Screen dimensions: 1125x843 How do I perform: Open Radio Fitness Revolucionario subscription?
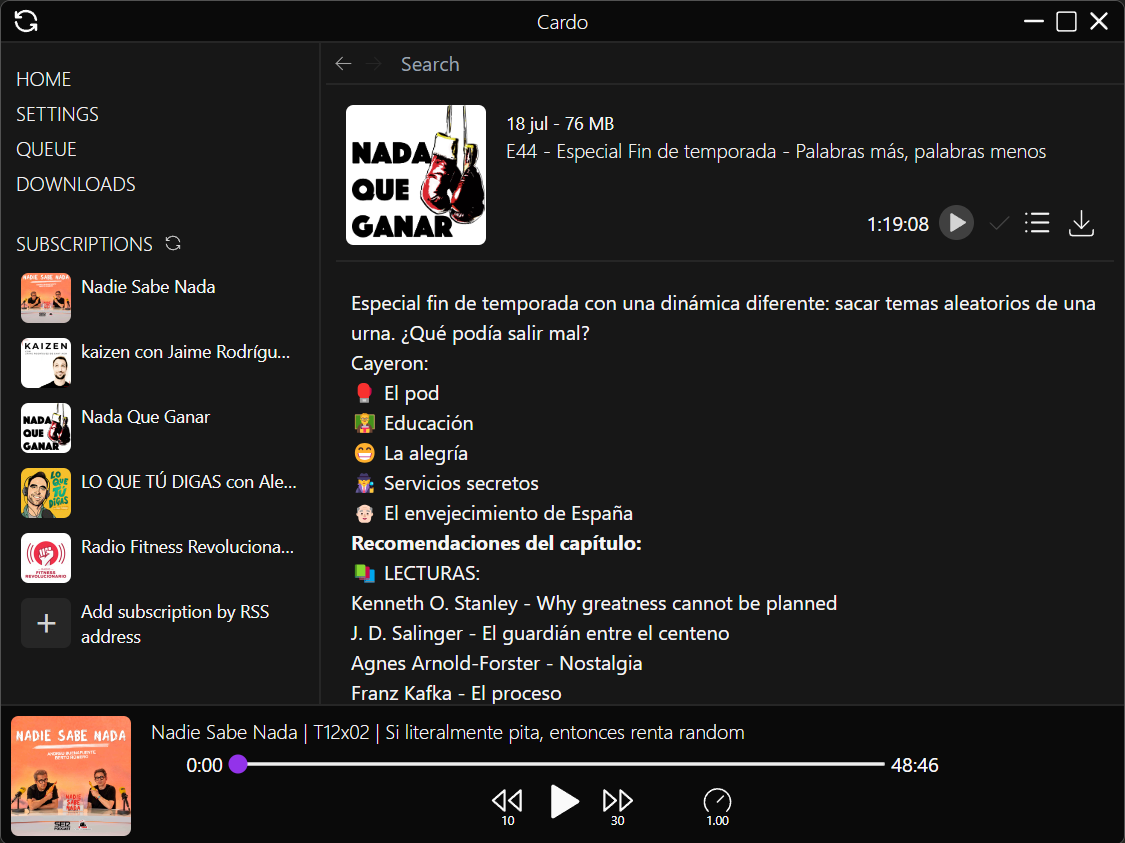click(161, 558)
